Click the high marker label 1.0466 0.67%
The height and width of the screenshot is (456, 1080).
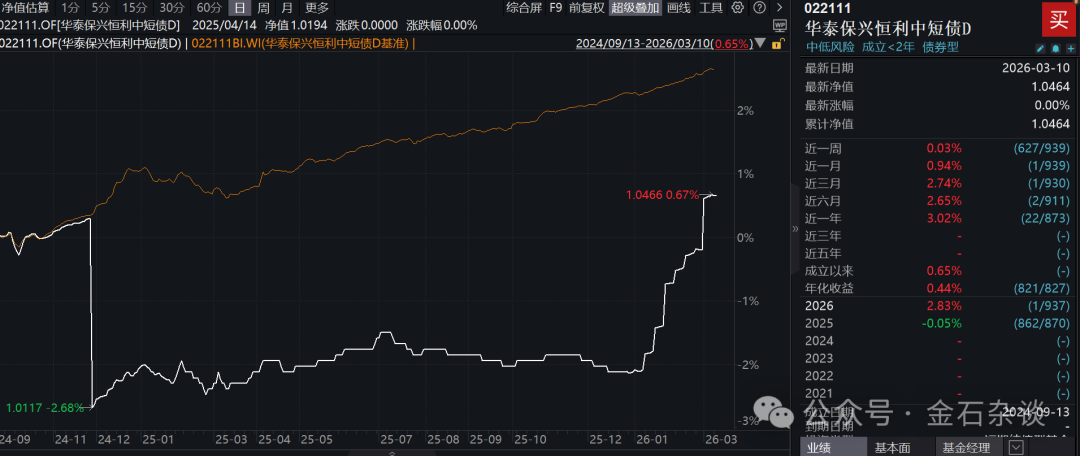coord(662,196)
